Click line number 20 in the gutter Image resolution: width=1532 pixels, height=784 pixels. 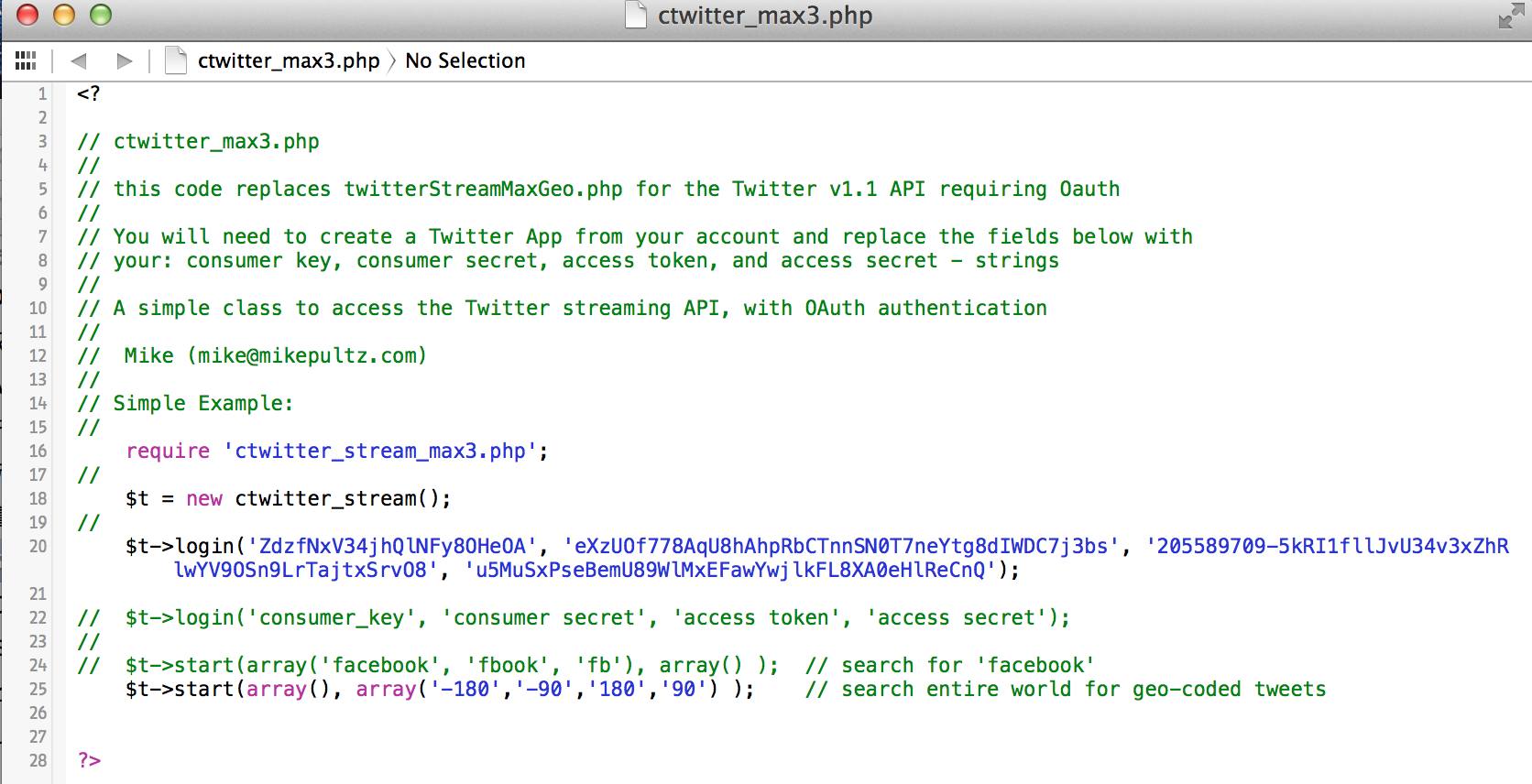pyautogui.click(x=38, y=546)
